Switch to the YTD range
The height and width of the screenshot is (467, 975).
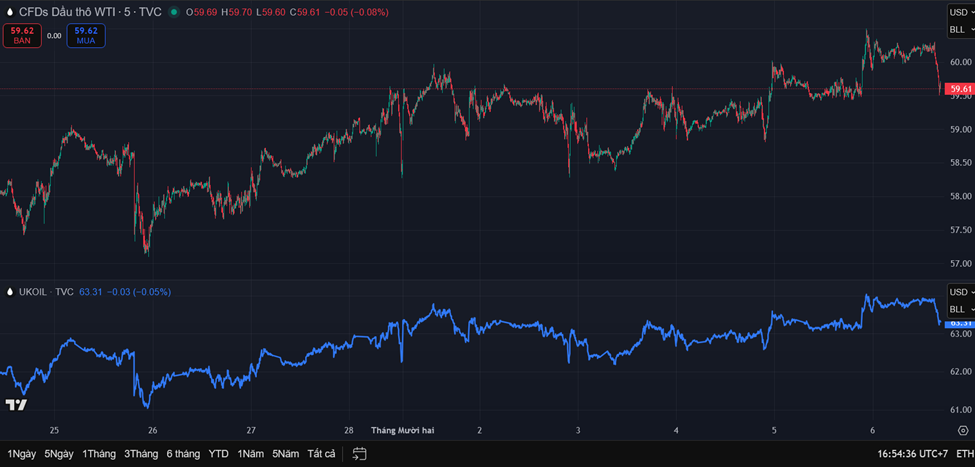click(218, 453)
